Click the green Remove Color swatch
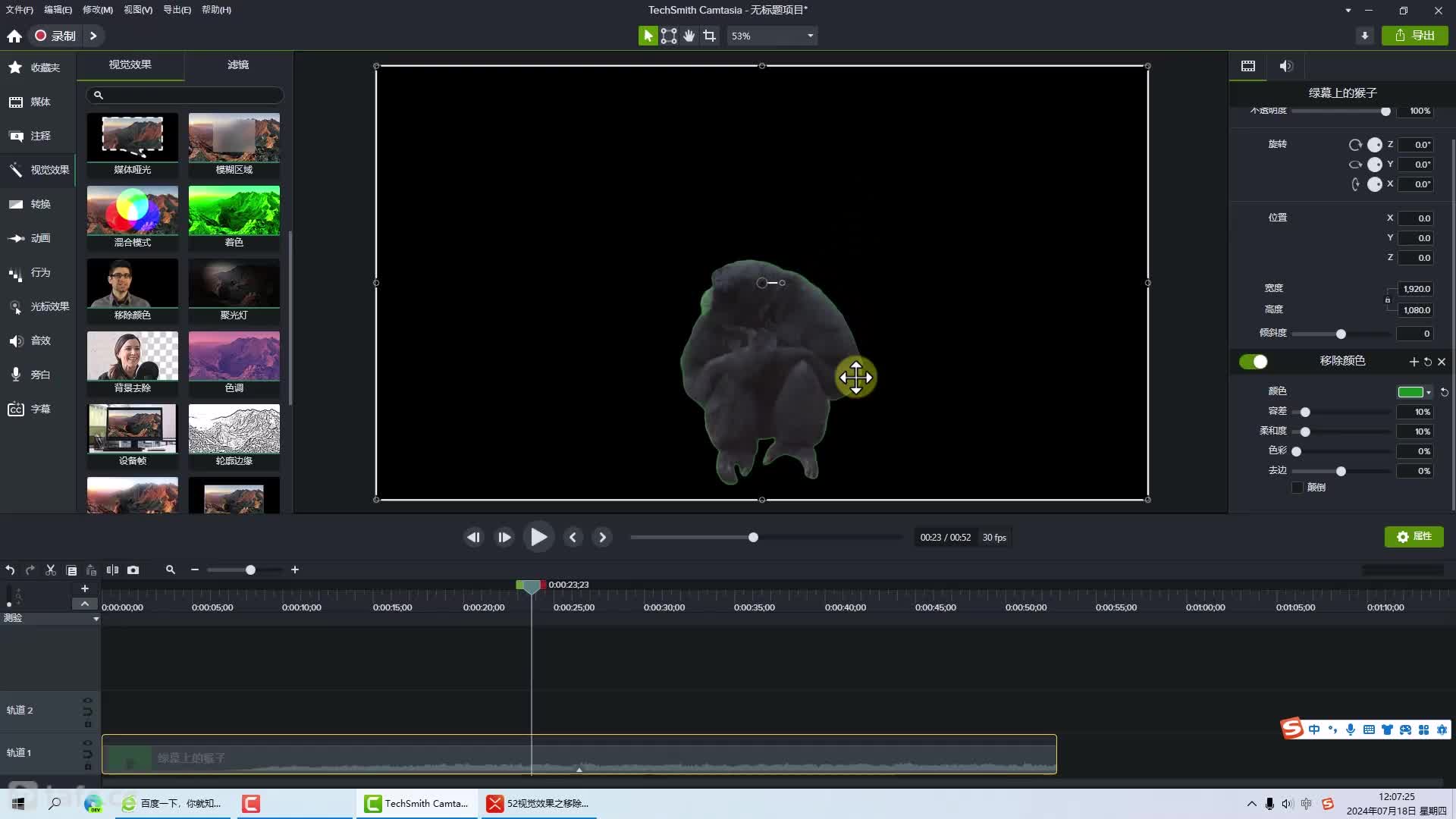 pyautogui.click(x=1410, y=392)
